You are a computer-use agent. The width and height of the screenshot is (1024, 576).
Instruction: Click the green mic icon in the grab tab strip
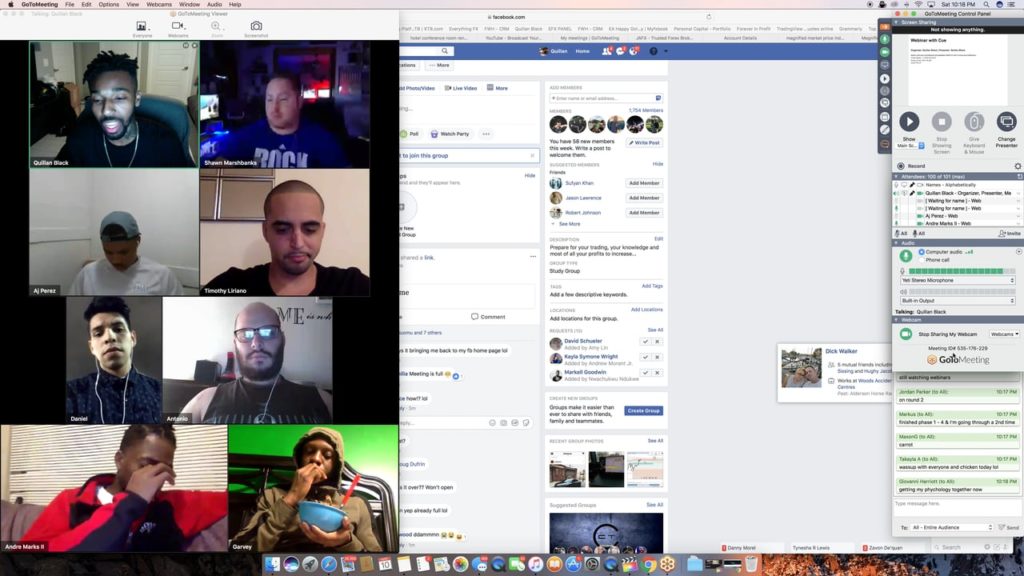[885, 39]
